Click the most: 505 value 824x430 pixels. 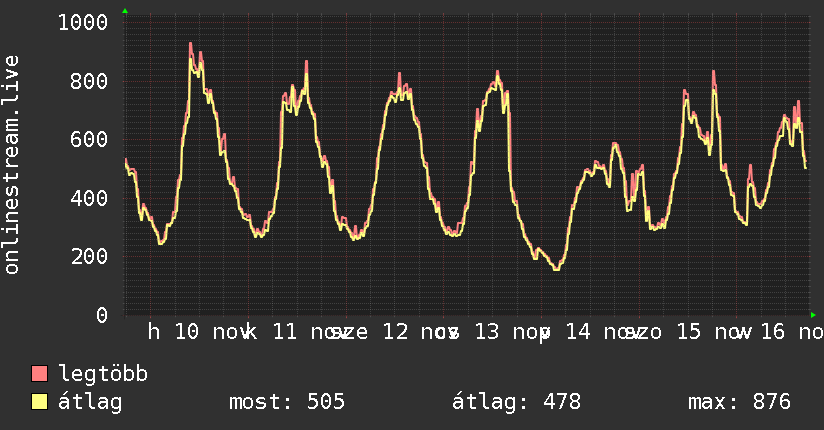(287, 402)
